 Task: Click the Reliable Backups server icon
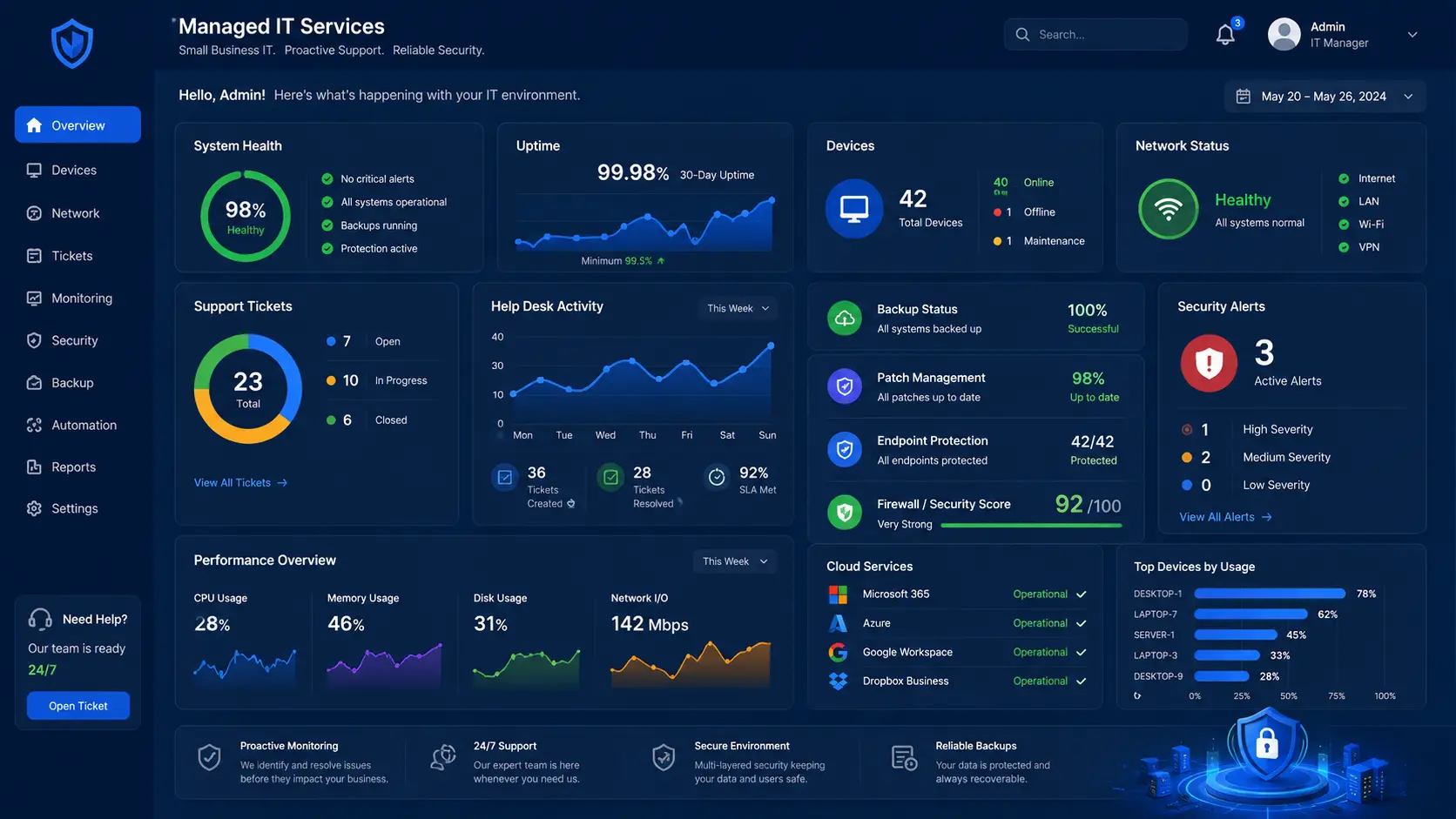pos(904,757)
